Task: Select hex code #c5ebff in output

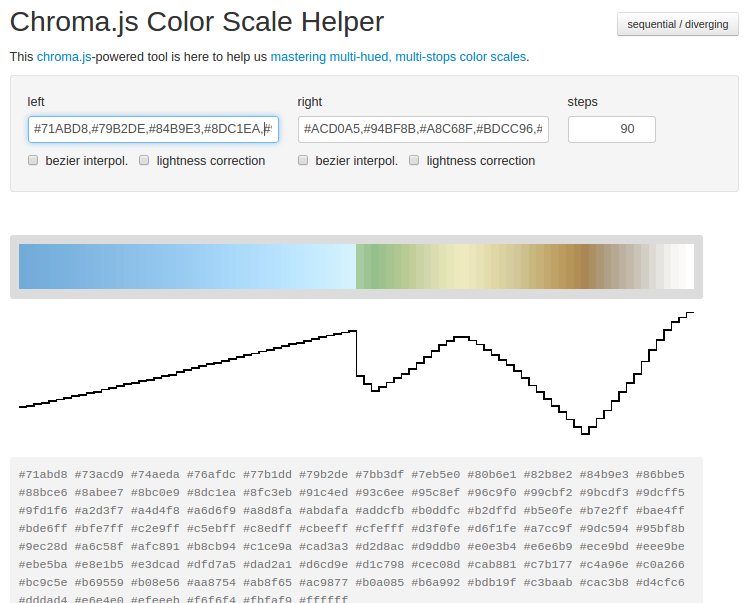Action: [211, 529]
